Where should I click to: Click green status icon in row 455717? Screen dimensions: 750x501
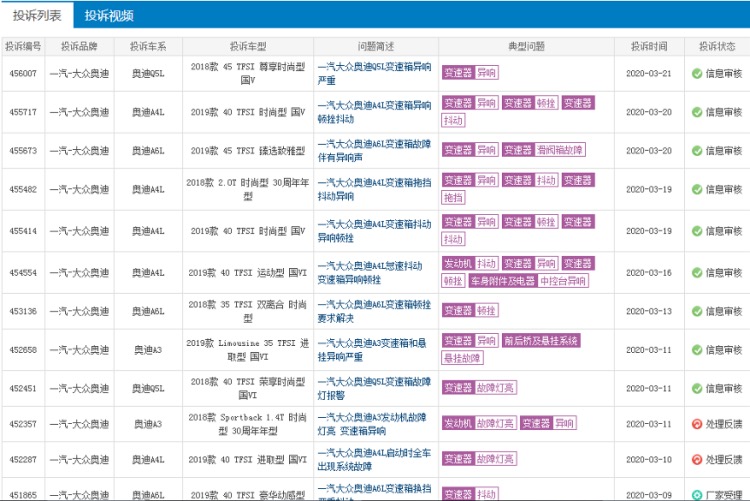point(697,112)
